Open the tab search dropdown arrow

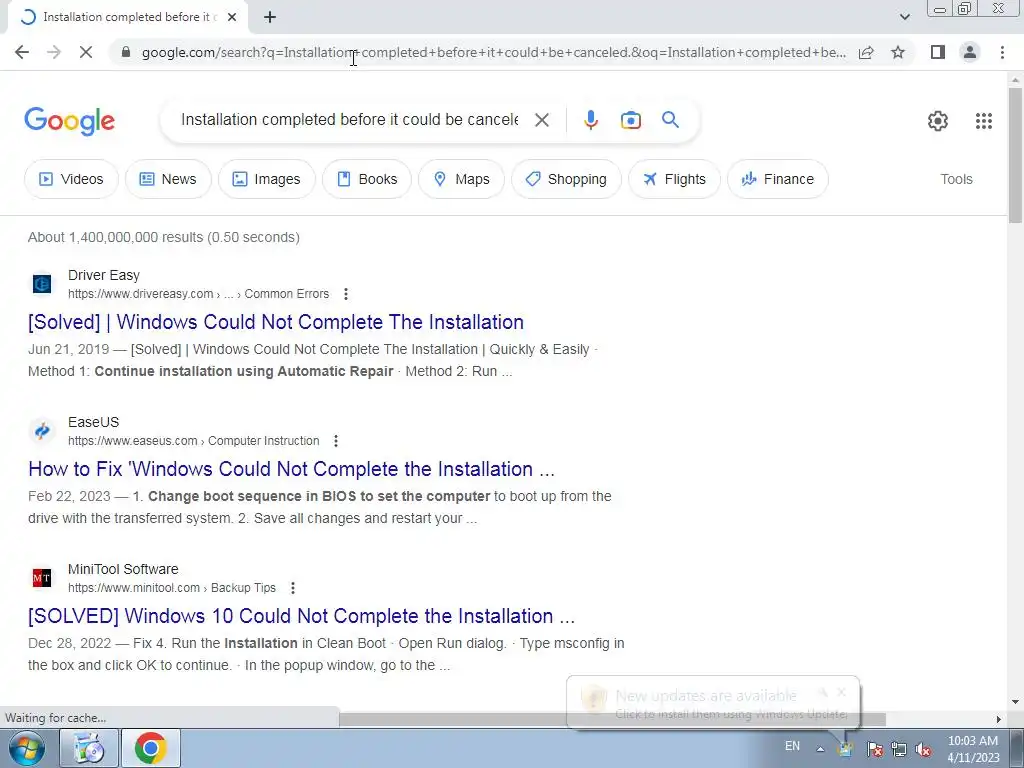[x=904, y=17]
